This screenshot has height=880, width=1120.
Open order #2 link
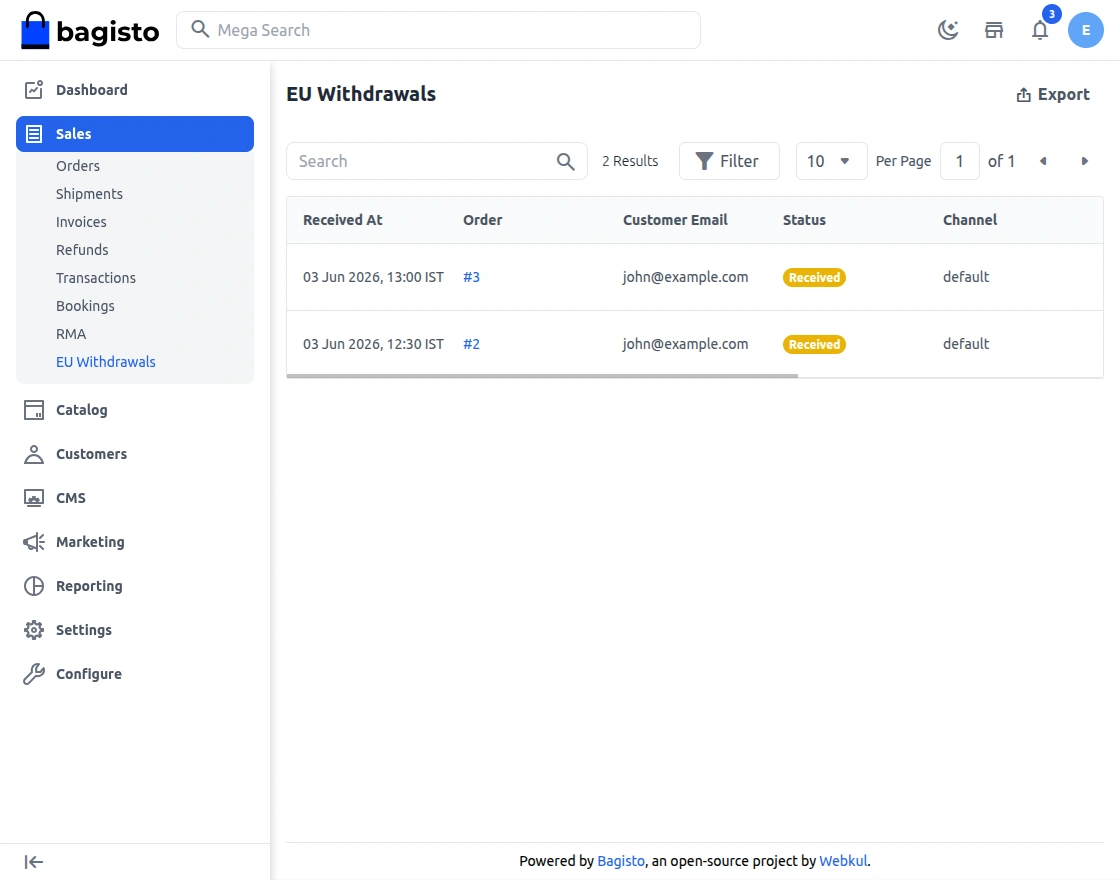pos(471,344)
